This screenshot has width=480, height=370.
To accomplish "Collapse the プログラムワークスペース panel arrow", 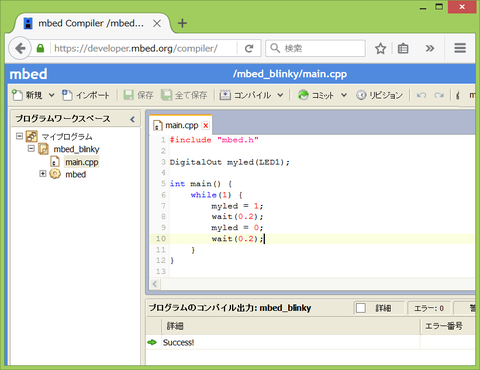I will coord(132,119).
